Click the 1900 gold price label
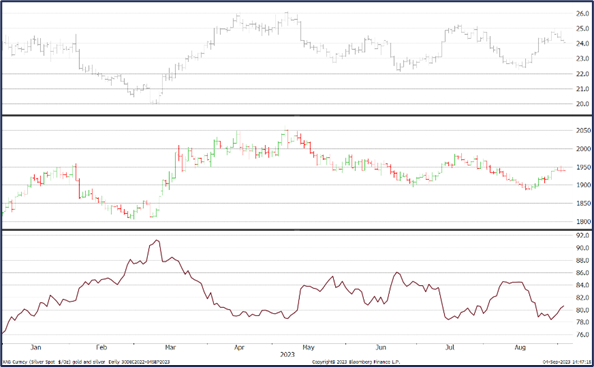This screenshot has height=367, width=594. point(583,185)
